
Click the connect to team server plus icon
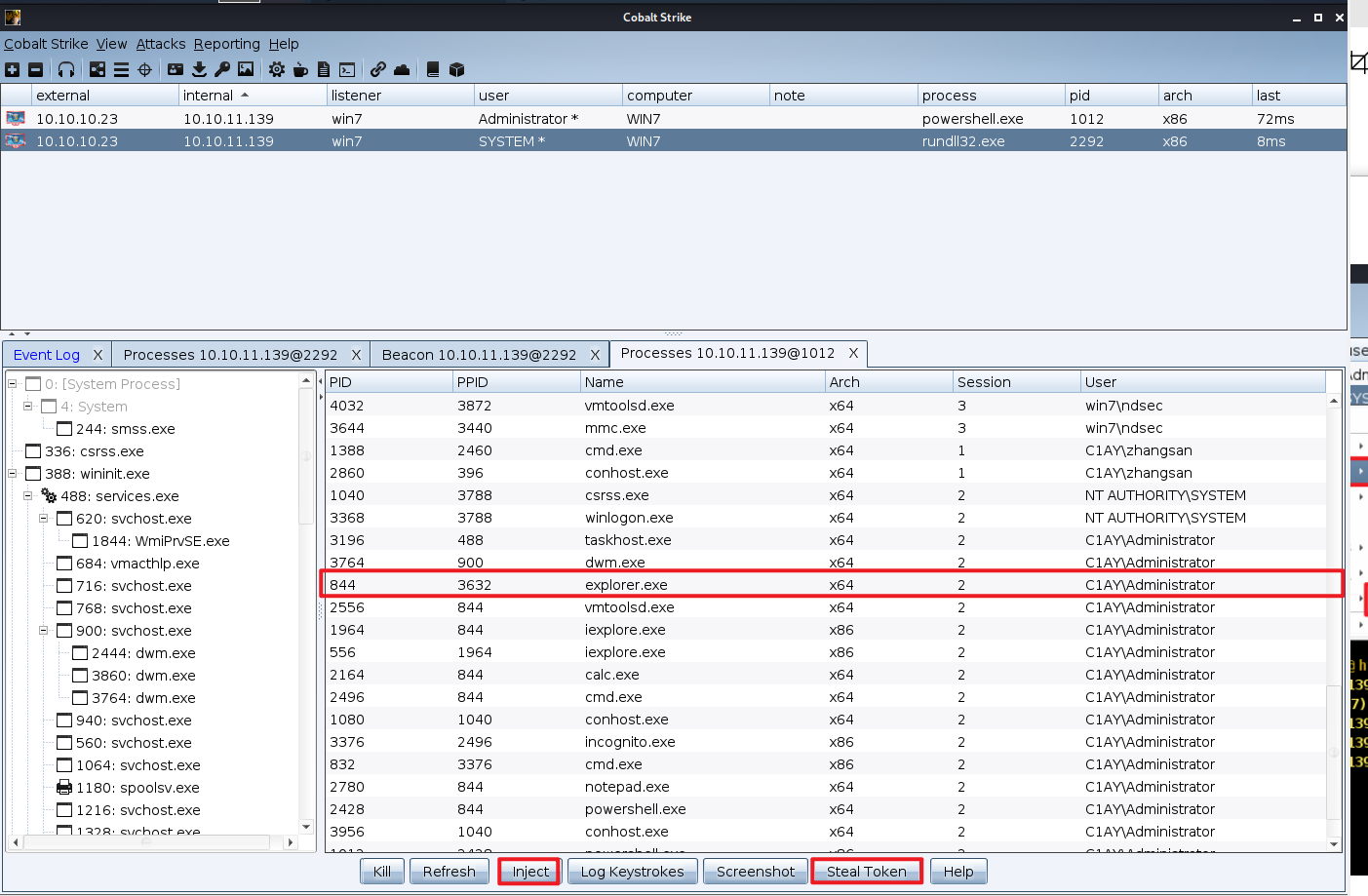pos(12,69)
